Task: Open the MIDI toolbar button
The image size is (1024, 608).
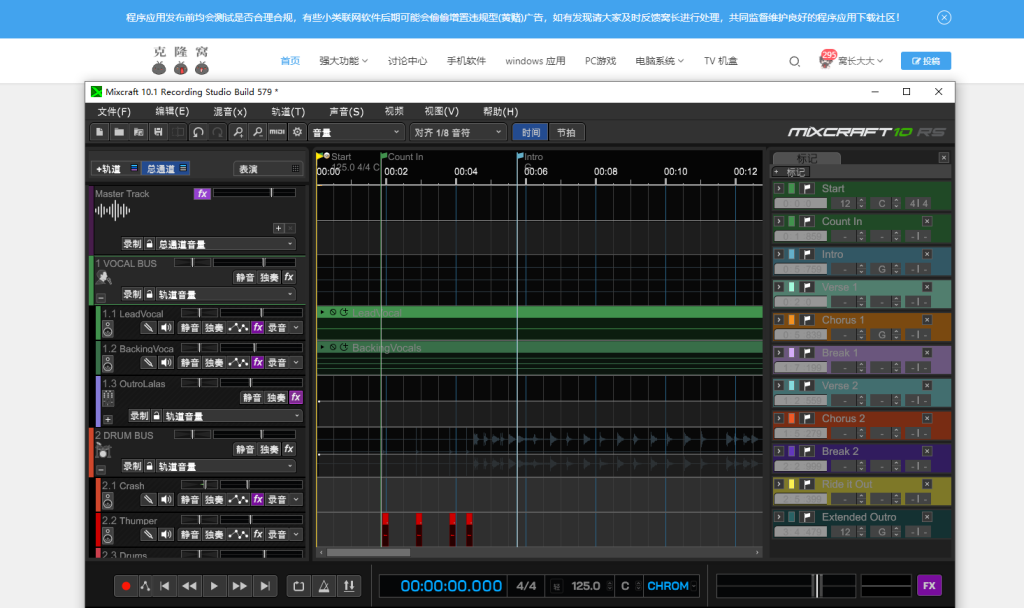Action: click(x=277, y=132)
